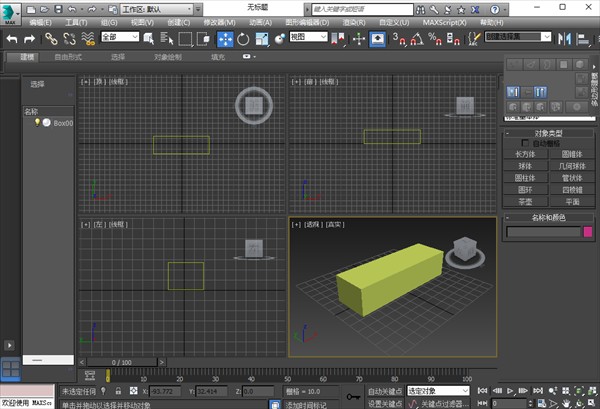Click the 长方体 box primitive button
The height and width of the screenshot is (409, 600).
coord(524,155)
